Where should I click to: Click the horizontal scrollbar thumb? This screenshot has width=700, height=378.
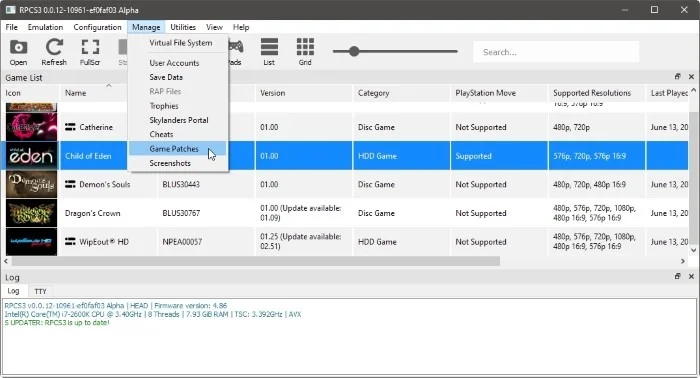coord(255,261)
